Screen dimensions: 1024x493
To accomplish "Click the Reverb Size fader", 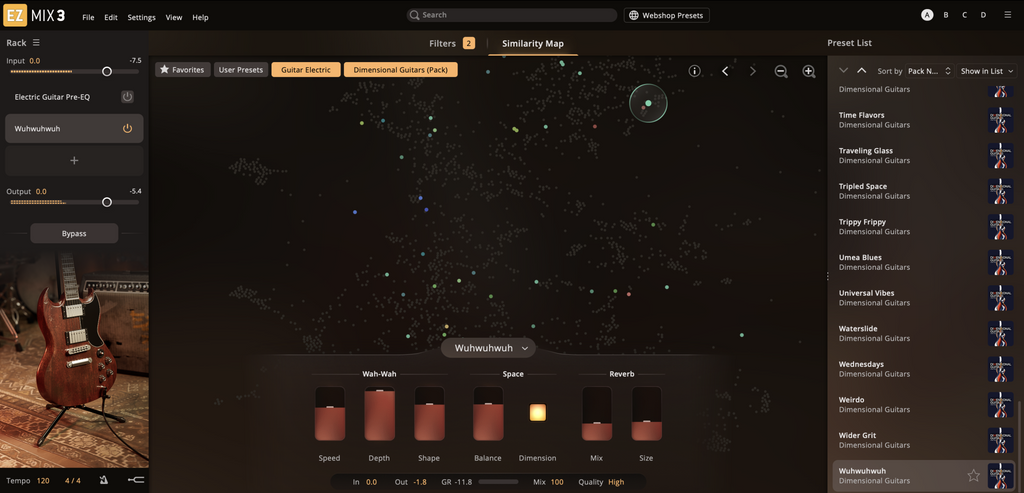I will pyautogui.click(x=647, y=413).
